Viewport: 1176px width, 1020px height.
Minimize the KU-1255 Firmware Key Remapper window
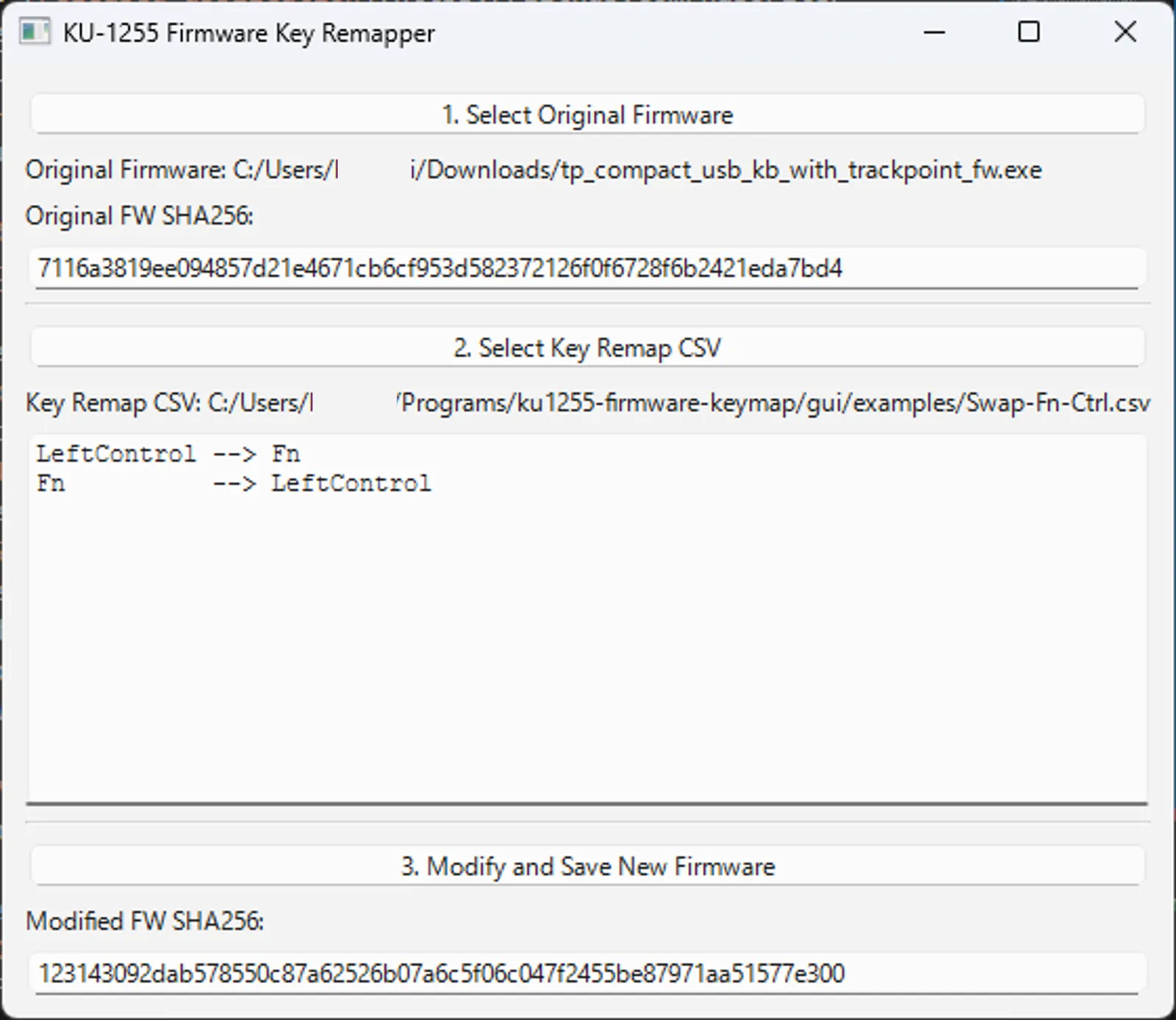click(x=934, y=32)
